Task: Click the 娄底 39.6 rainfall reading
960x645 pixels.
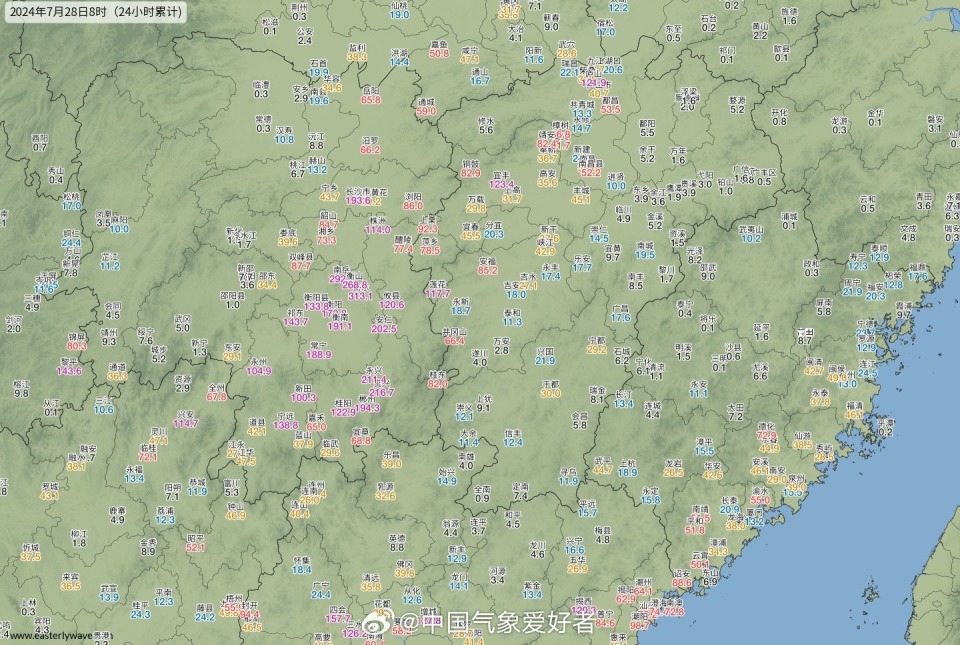Action: pos(288,237)
